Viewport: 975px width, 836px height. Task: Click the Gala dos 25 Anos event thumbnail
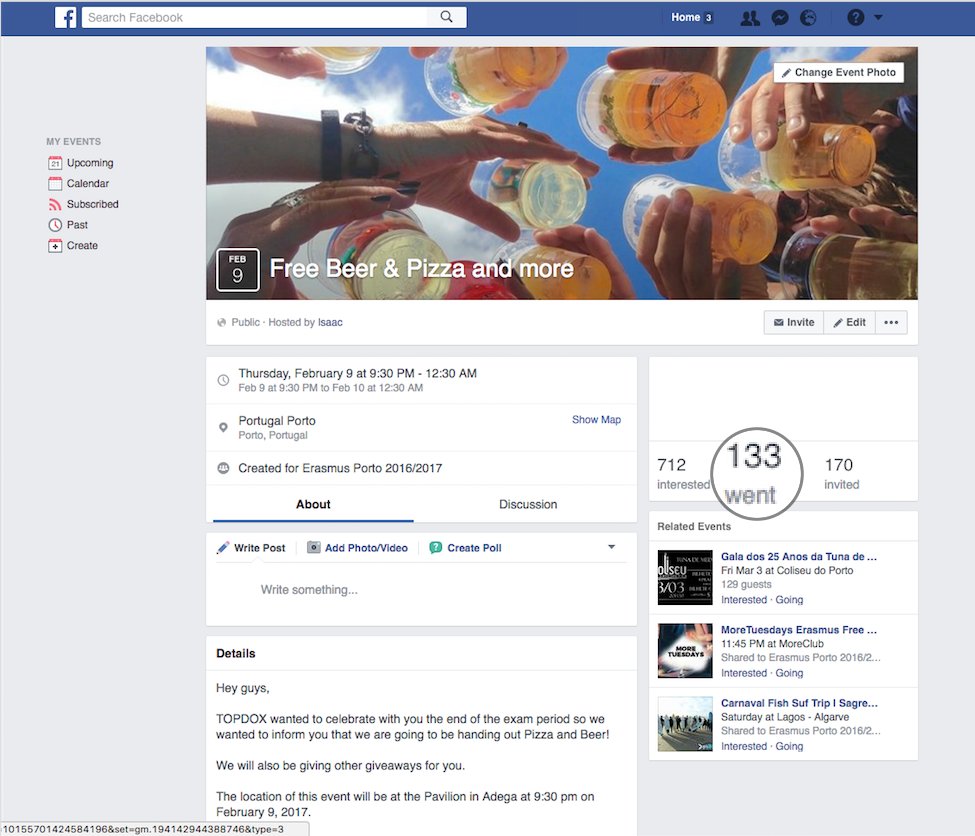point(685,577)
